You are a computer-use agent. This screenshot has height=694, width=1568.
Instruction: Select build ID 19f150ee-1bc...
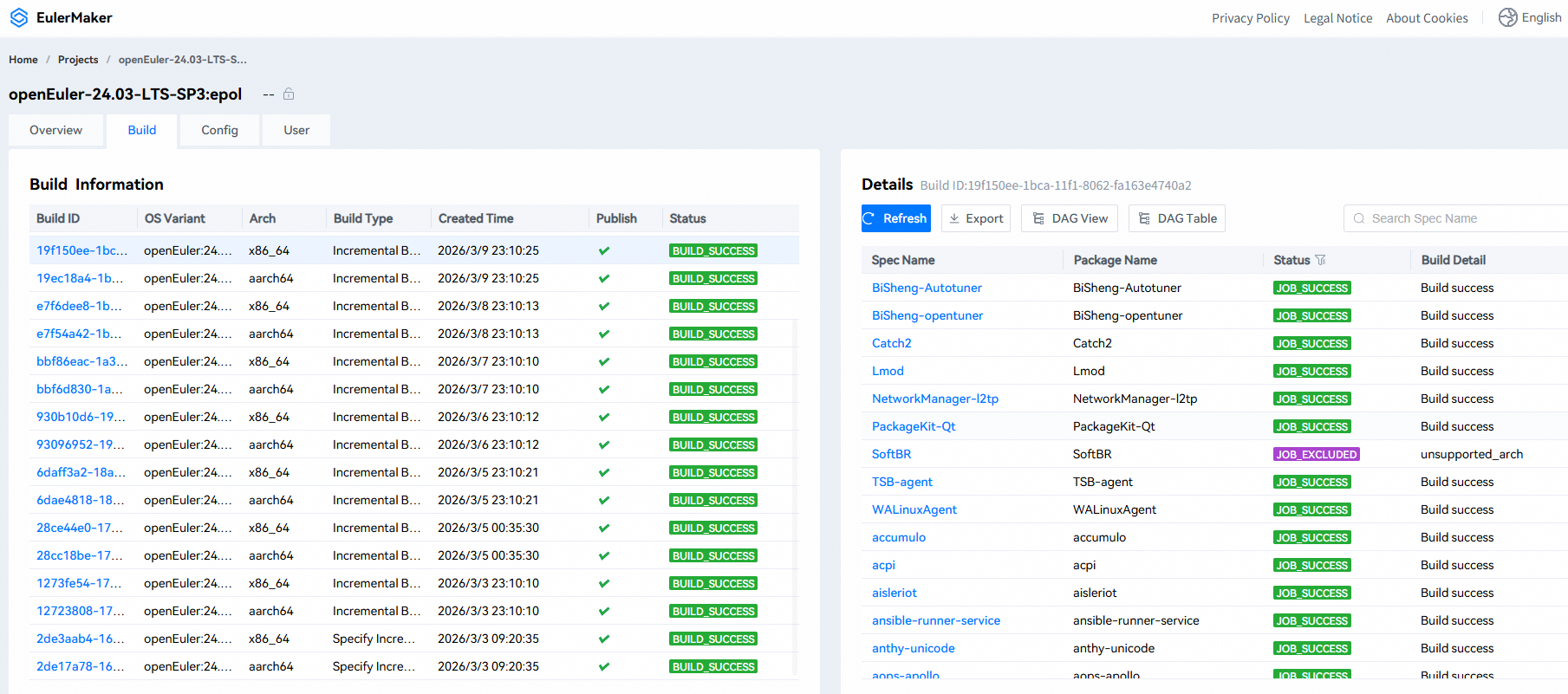tap(81, 250)
